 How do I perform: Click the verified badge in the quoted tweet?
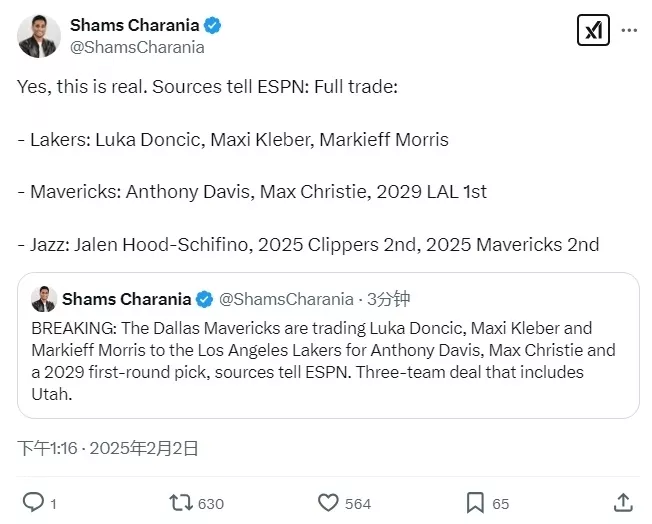coord(204,299)
